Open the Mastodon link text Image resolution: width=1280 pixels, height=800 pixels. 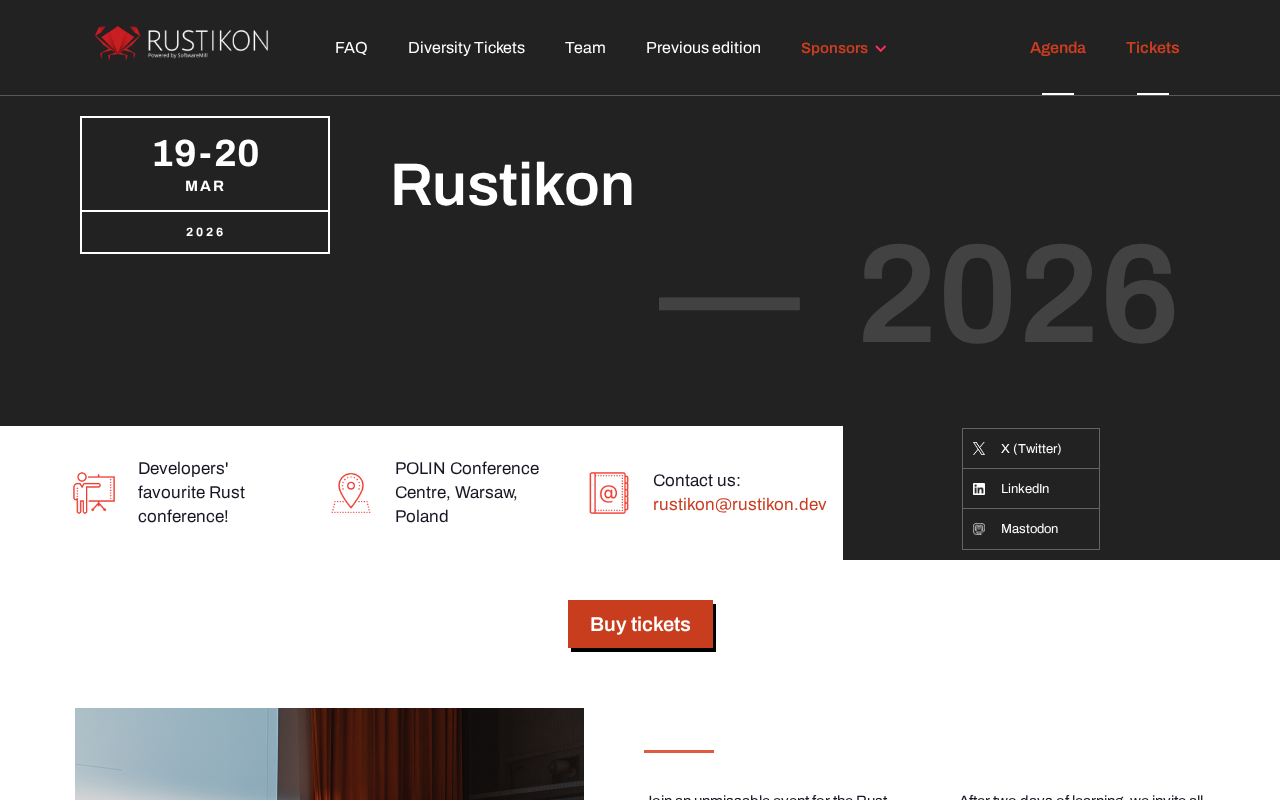click(x=1029, y=529)
